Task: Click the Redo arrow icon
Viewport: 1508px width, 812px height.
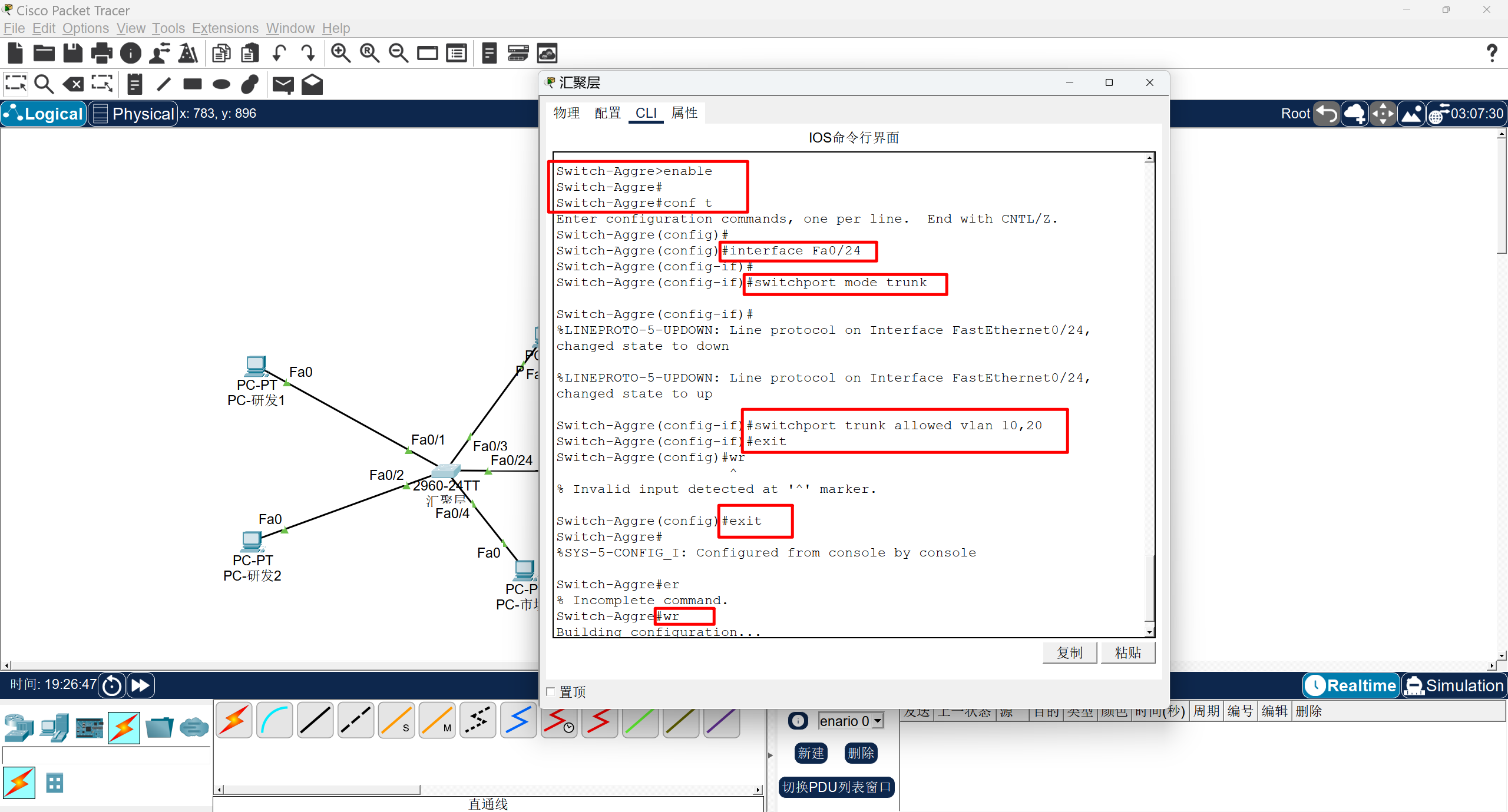Action: (308, 54)
